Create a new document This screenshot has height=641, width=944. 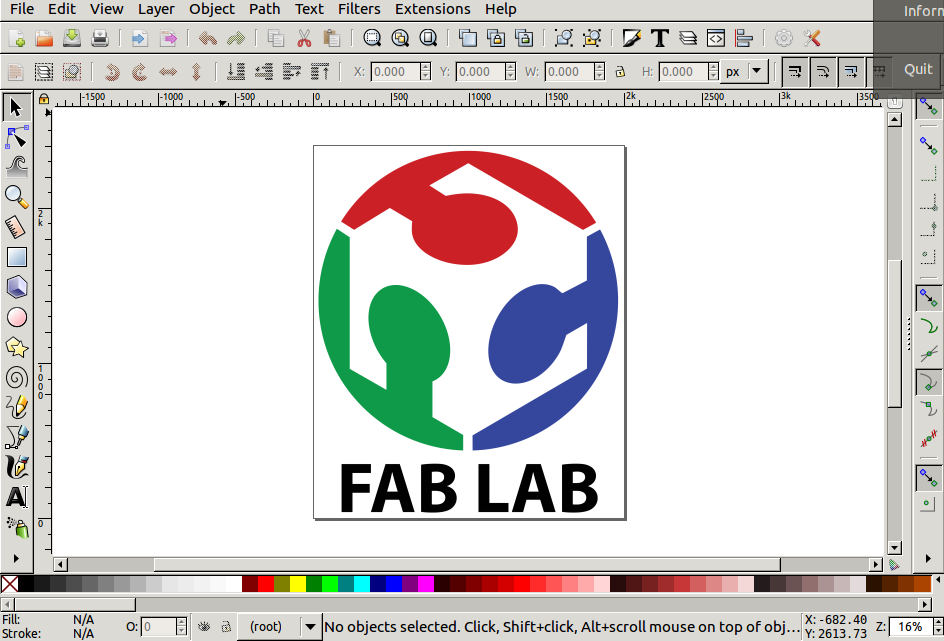pos(16,39)
